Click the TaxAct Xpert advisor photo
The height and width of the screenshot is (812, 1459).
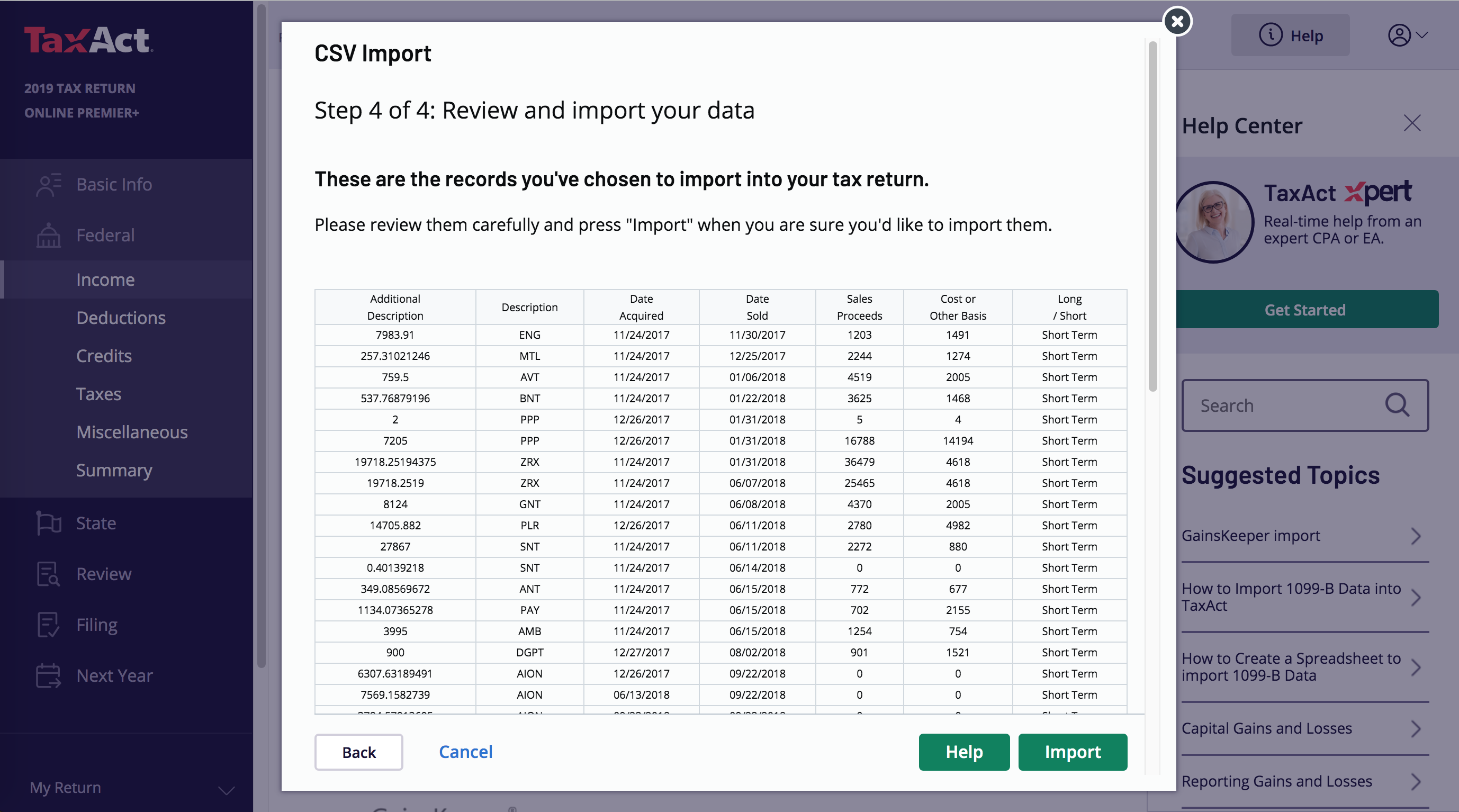point(1214,222)
